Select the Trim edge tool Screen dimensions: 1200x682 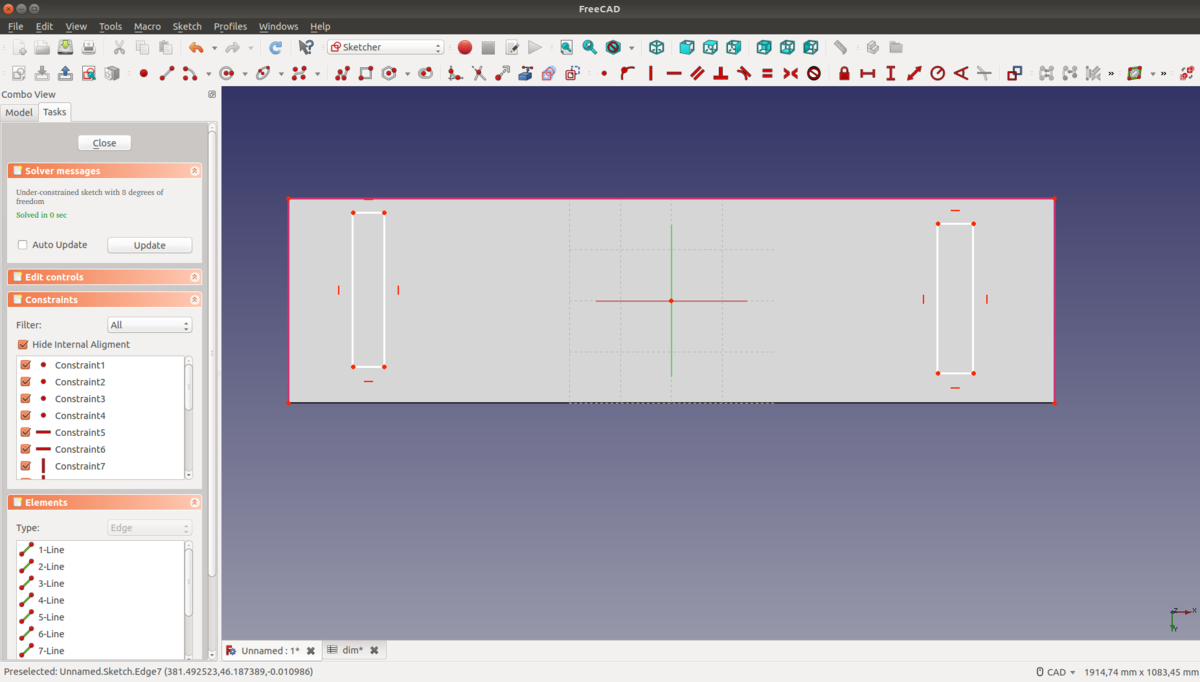[x=479, y=73]
